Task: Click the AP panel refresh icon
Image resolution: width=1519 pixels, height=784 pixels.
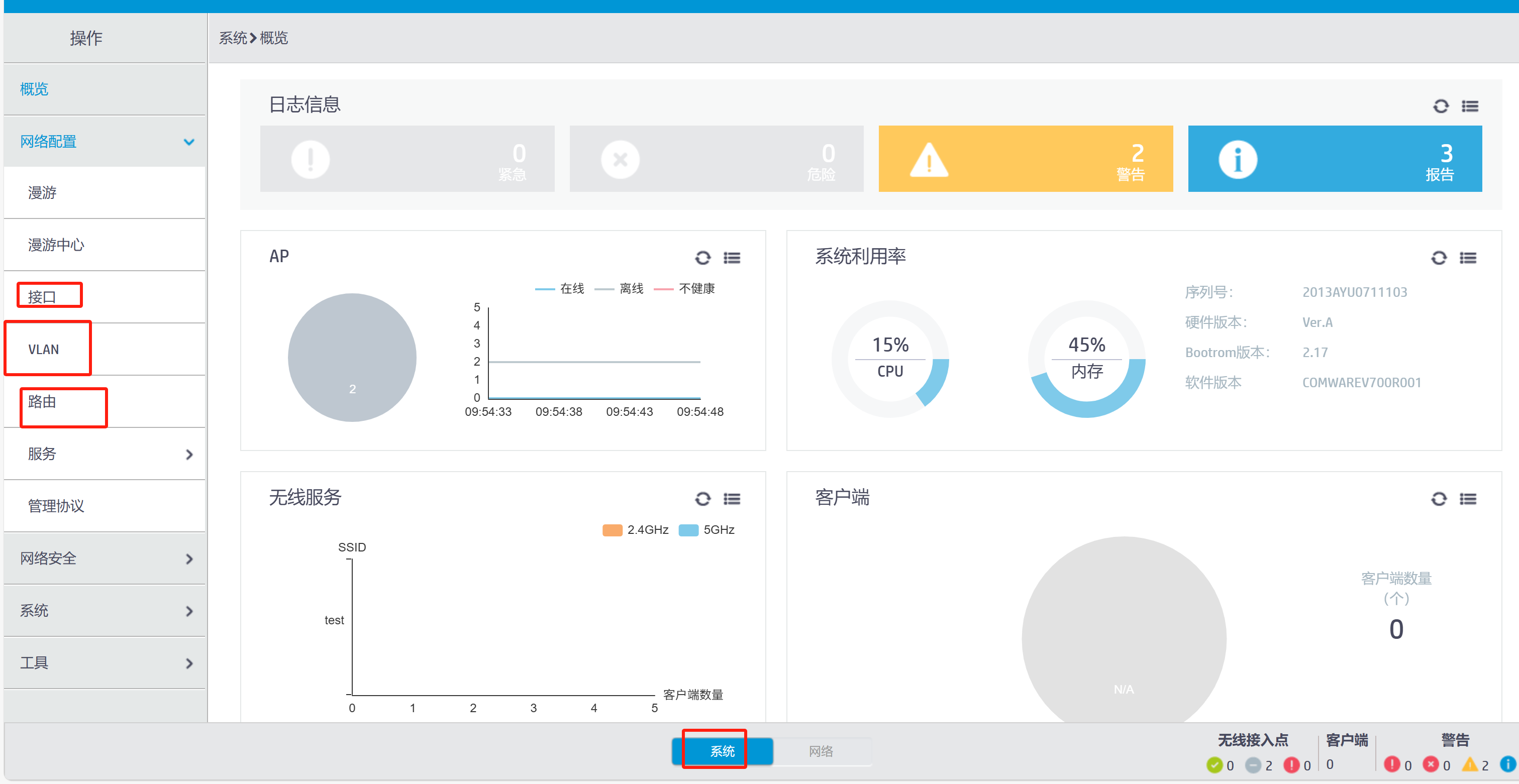Action: (702, 258)
